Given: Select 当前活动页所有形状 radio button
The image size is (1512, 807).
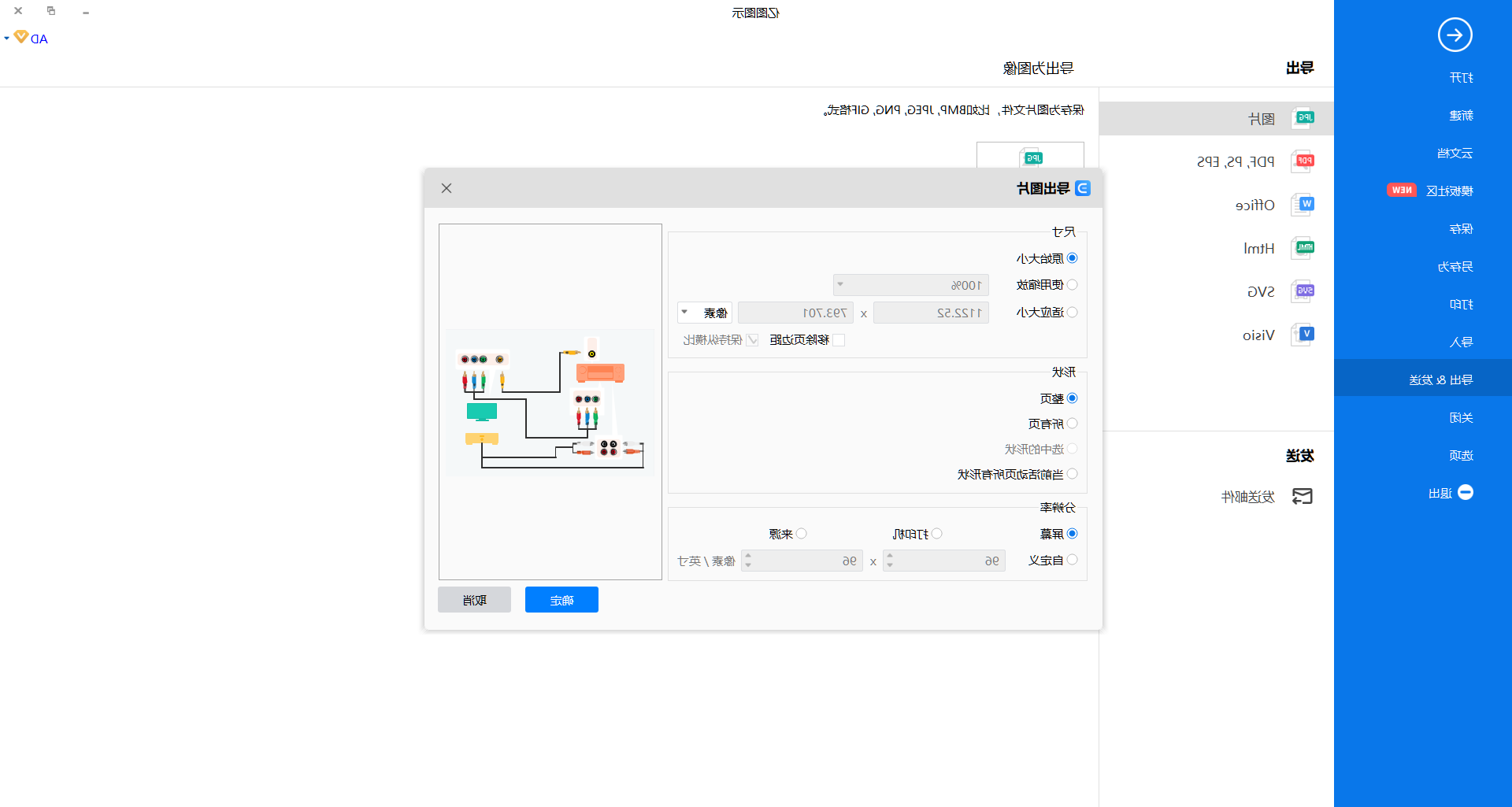Looking at the screenshot, I should coord(1072,474).
